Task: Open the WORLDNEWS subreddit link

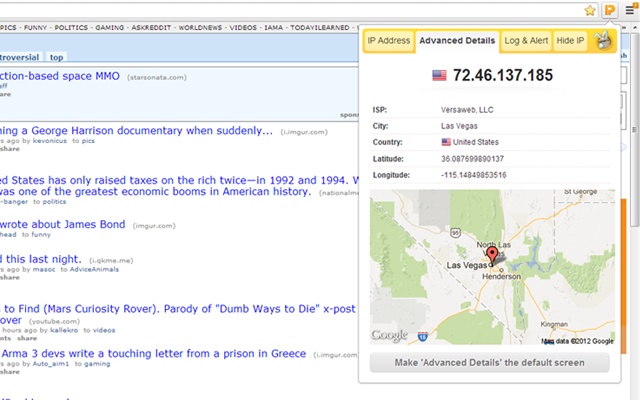Action: 200,28
